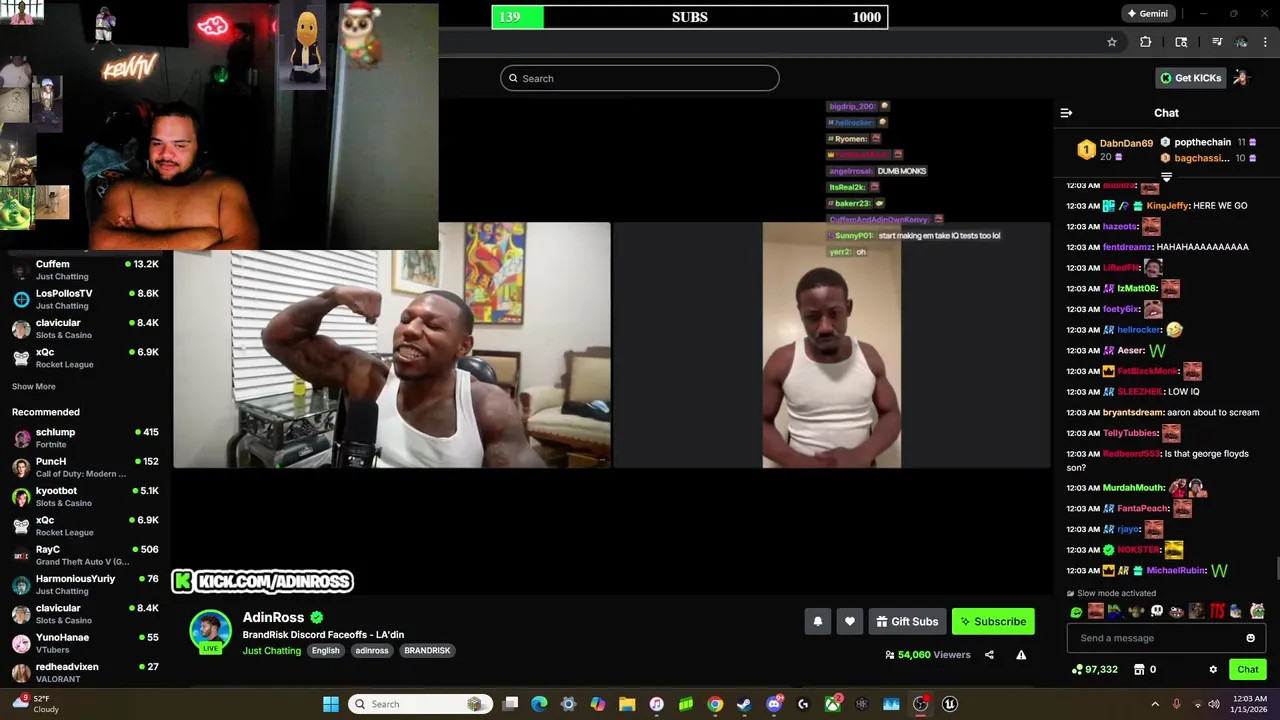Open Chrome extensions puzzle icon

point(1146,42)
